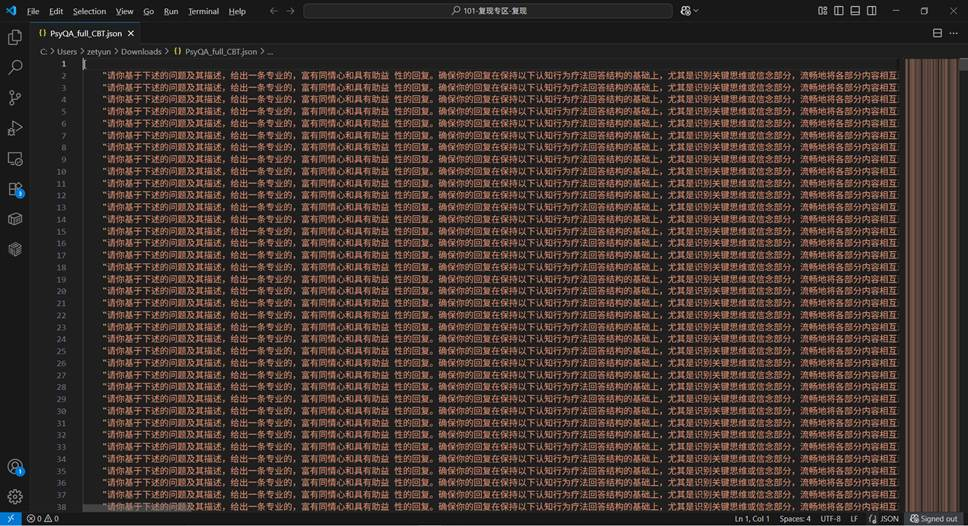Open the Accounts menu in activity bar

click(15, 467)
